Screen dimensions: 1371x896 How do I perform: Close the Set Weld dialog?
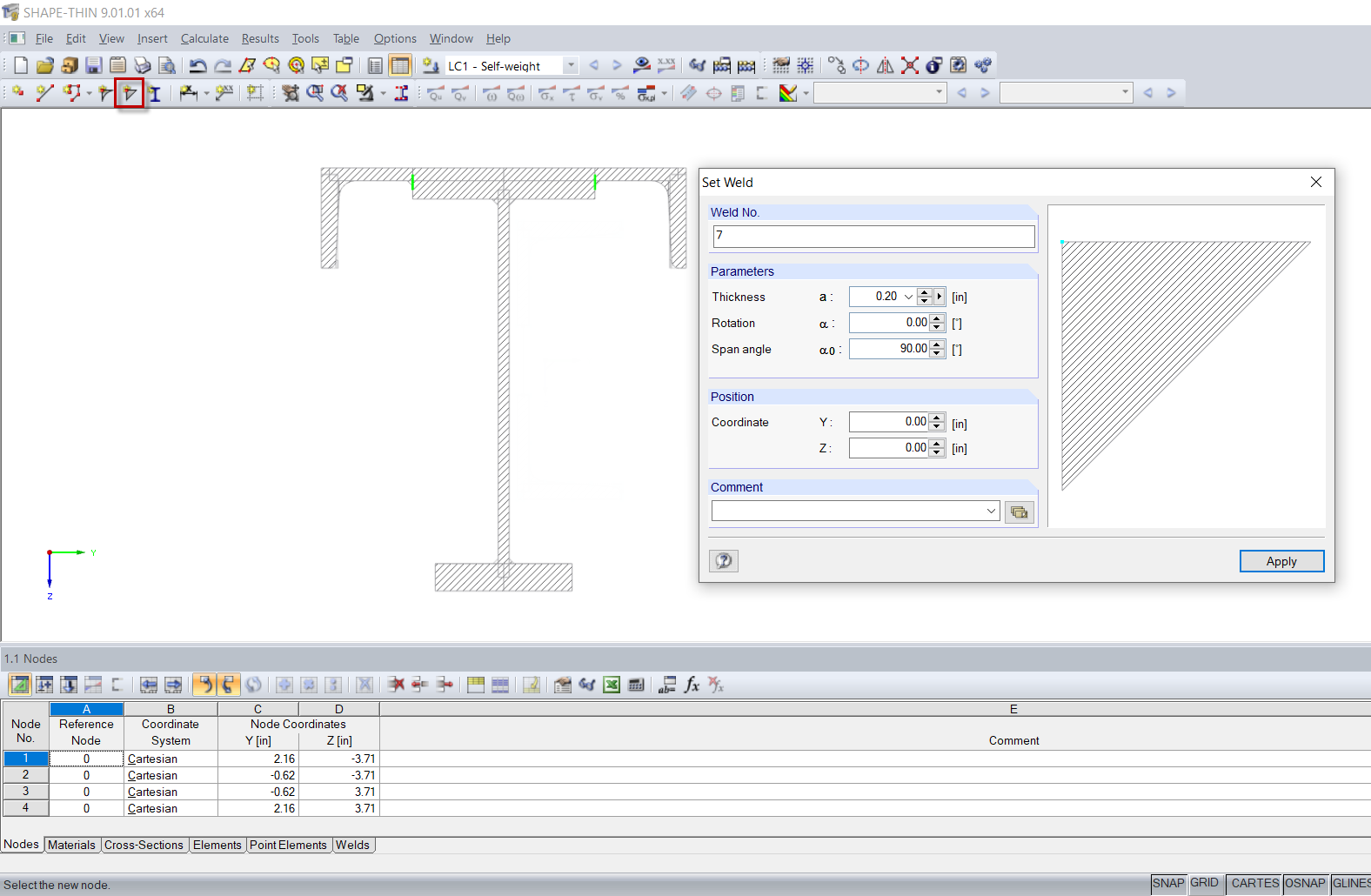pos(1316,182)
